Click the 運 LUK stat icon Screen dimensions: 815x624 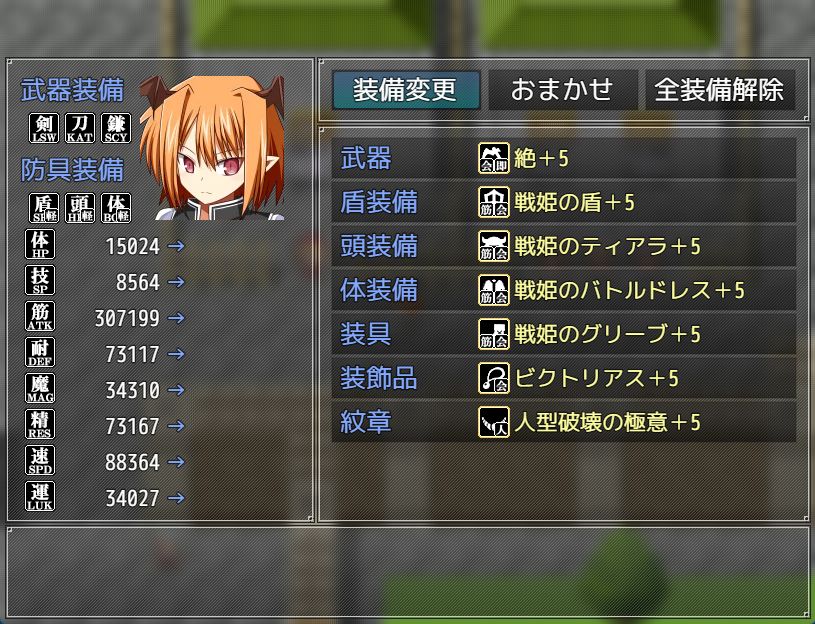point(40,496)
